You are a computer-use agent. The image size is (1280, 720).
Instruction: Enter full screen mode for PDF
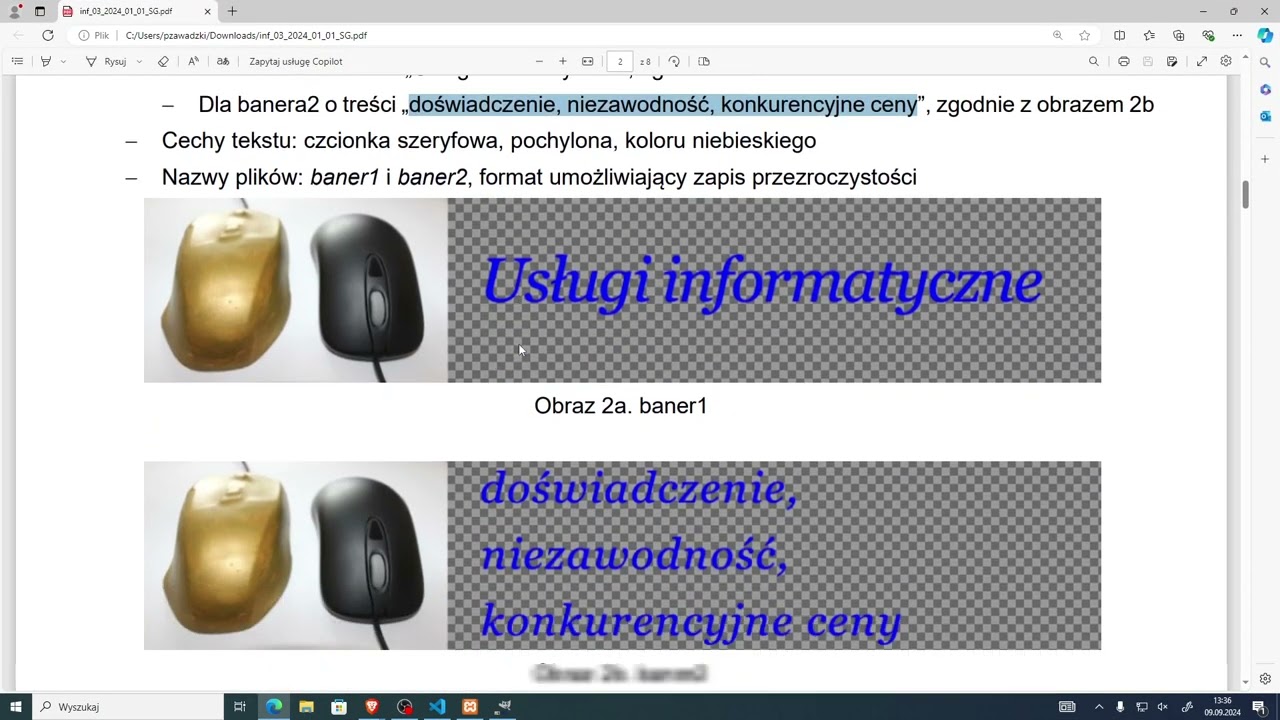click(1202, 61)
